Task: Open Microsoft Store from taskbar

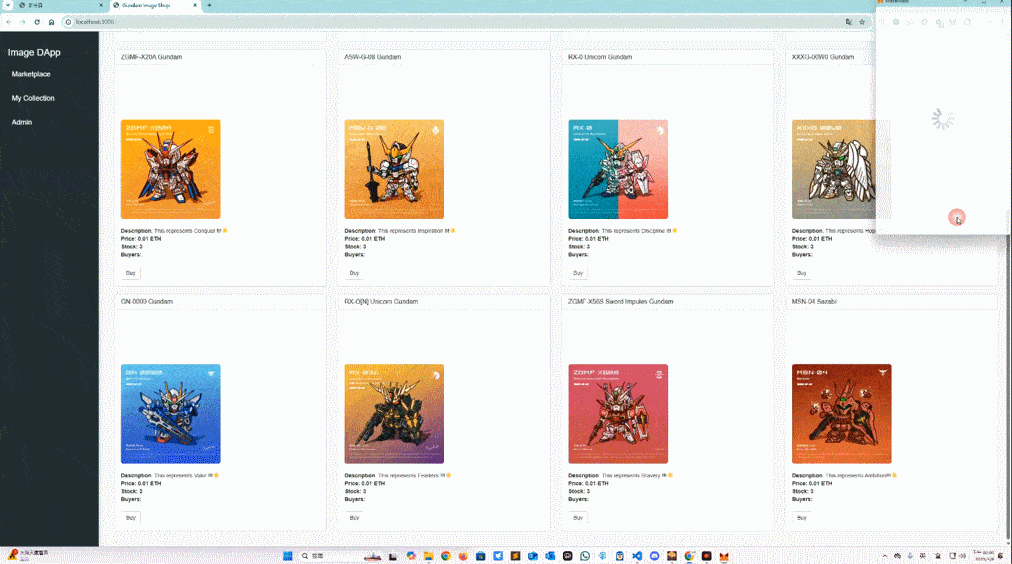Action: [x=480, y=556]
